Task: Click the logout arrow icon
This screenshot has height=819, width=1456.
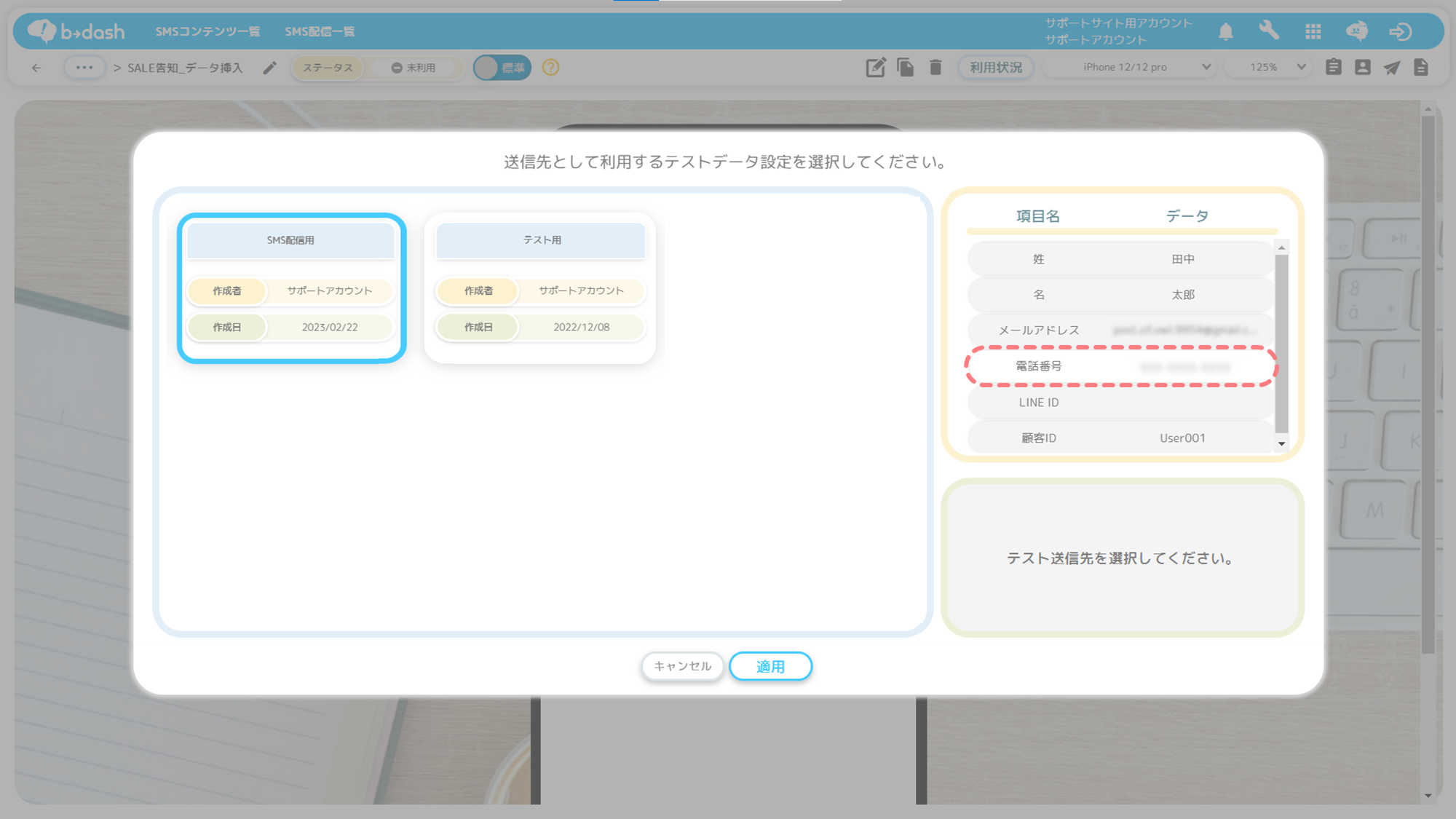Action: [x=1400, y=31]
